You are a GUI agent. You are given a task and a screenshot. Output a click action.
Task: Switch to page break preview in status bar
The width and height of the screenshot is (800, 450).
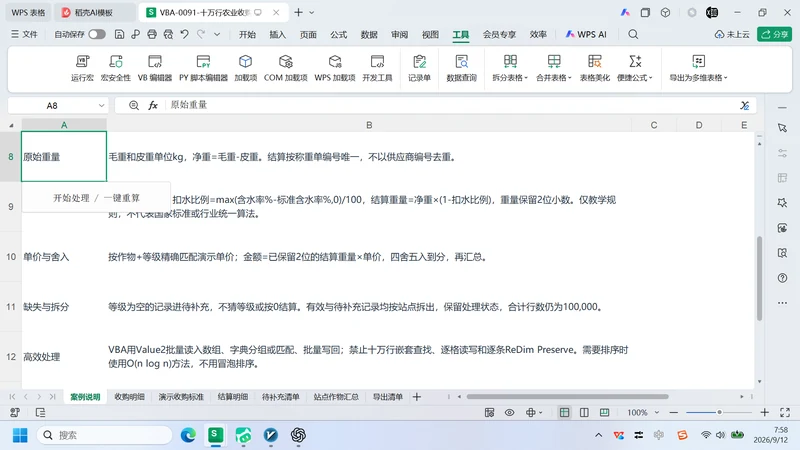coord(604,412)
